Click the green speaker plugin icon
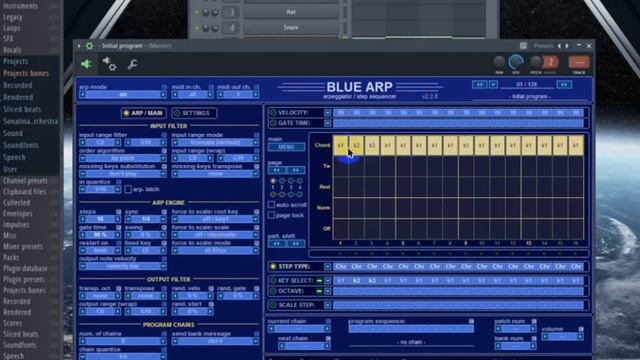This screenshot has height=360, width=640. pyautogui.click(x=86, y=64)
